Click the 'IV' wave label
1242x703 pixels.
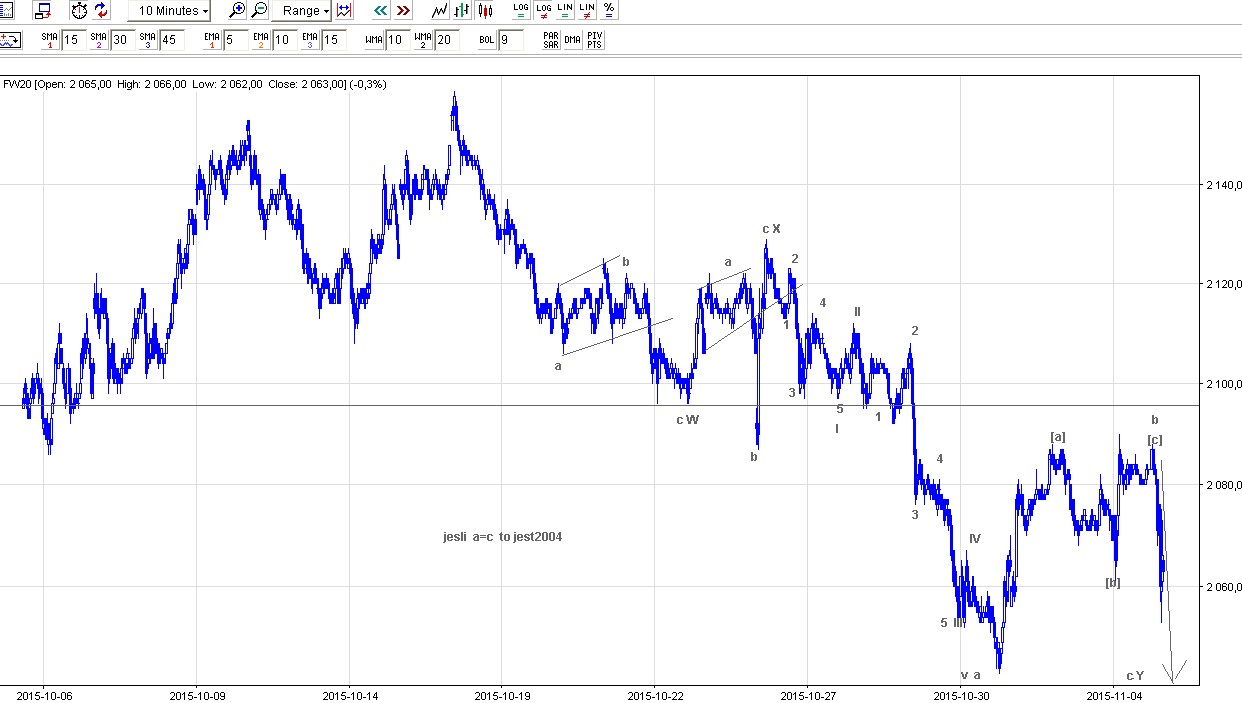(x=975, y=539)
